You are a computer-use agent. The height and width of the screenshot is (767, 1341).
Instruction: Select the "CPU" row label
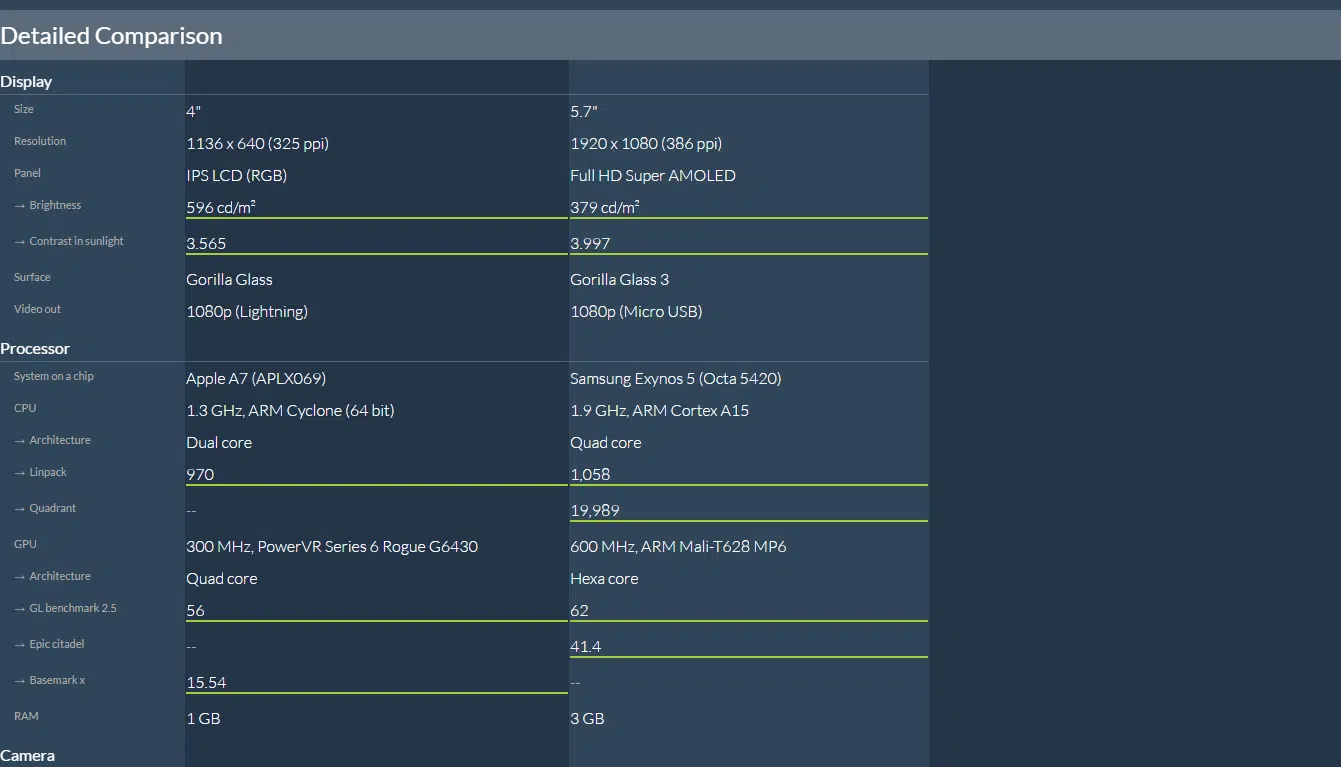(25, 408)
